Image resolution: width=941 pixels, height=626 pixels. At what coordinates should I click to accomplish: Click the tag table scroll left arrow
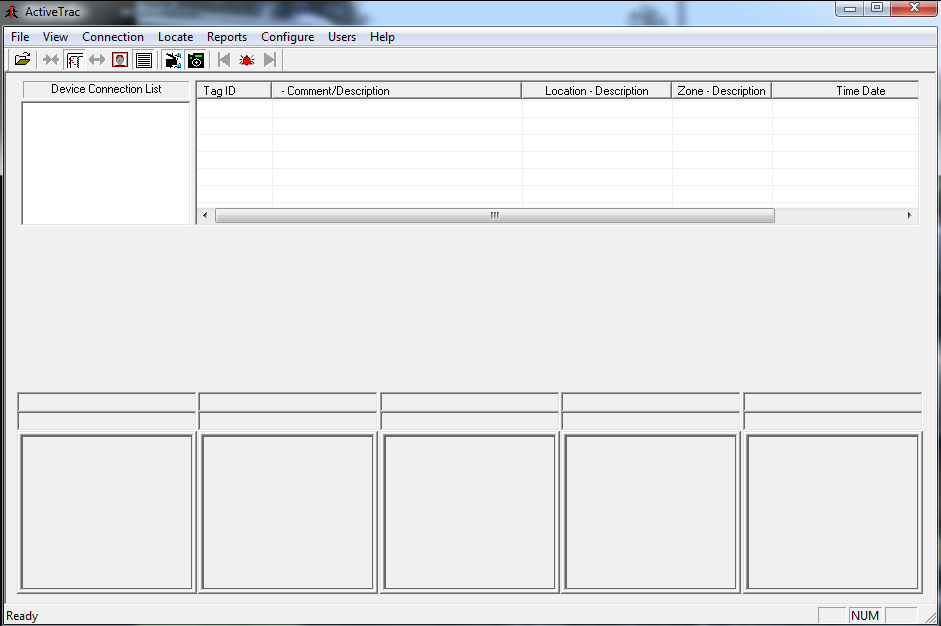[x=205, y=215]
